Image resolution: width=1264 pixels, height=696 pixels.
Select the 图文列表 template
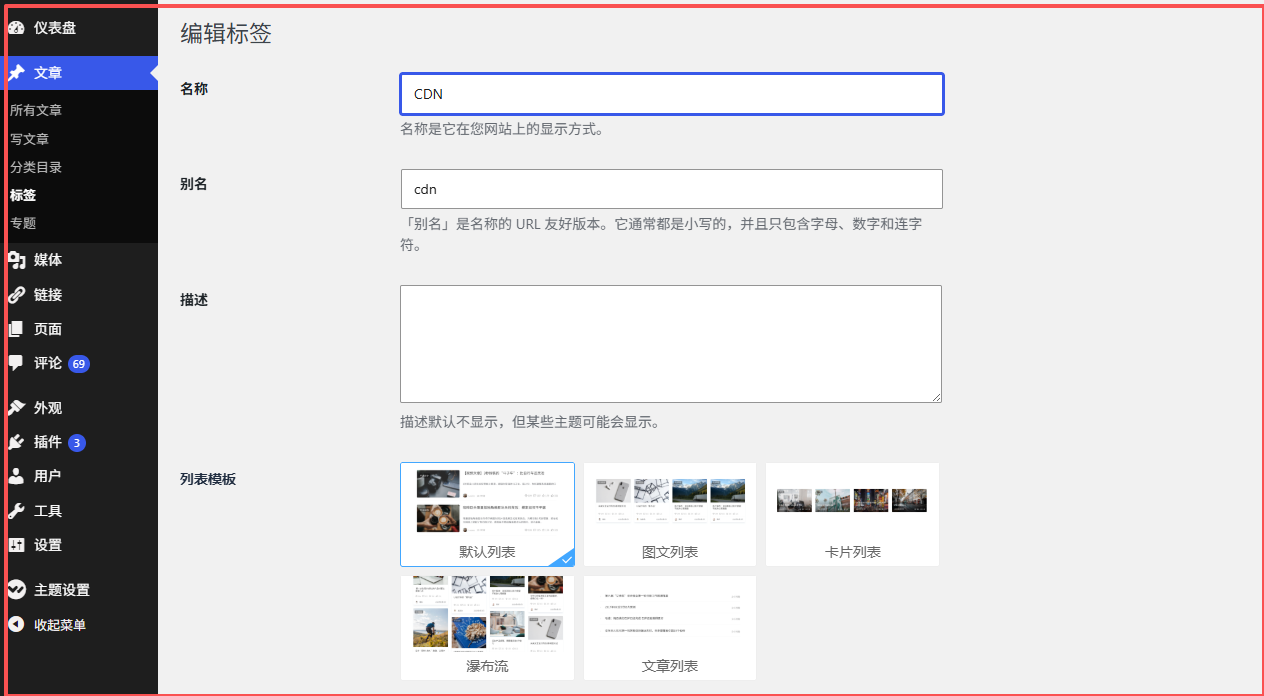[670, 514]
